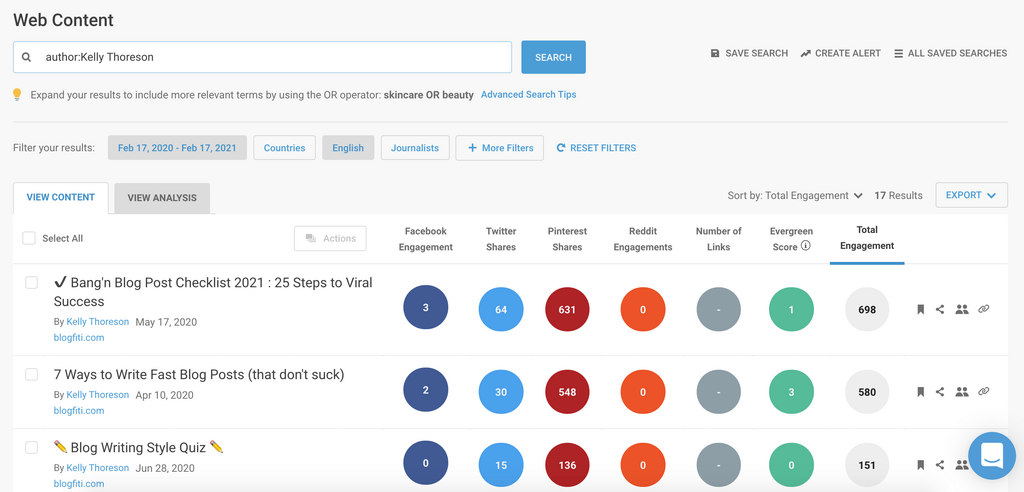The width and height of the screenshot is (1024, 492).
Task: Click into the author search input field
Action: (270, 58)
